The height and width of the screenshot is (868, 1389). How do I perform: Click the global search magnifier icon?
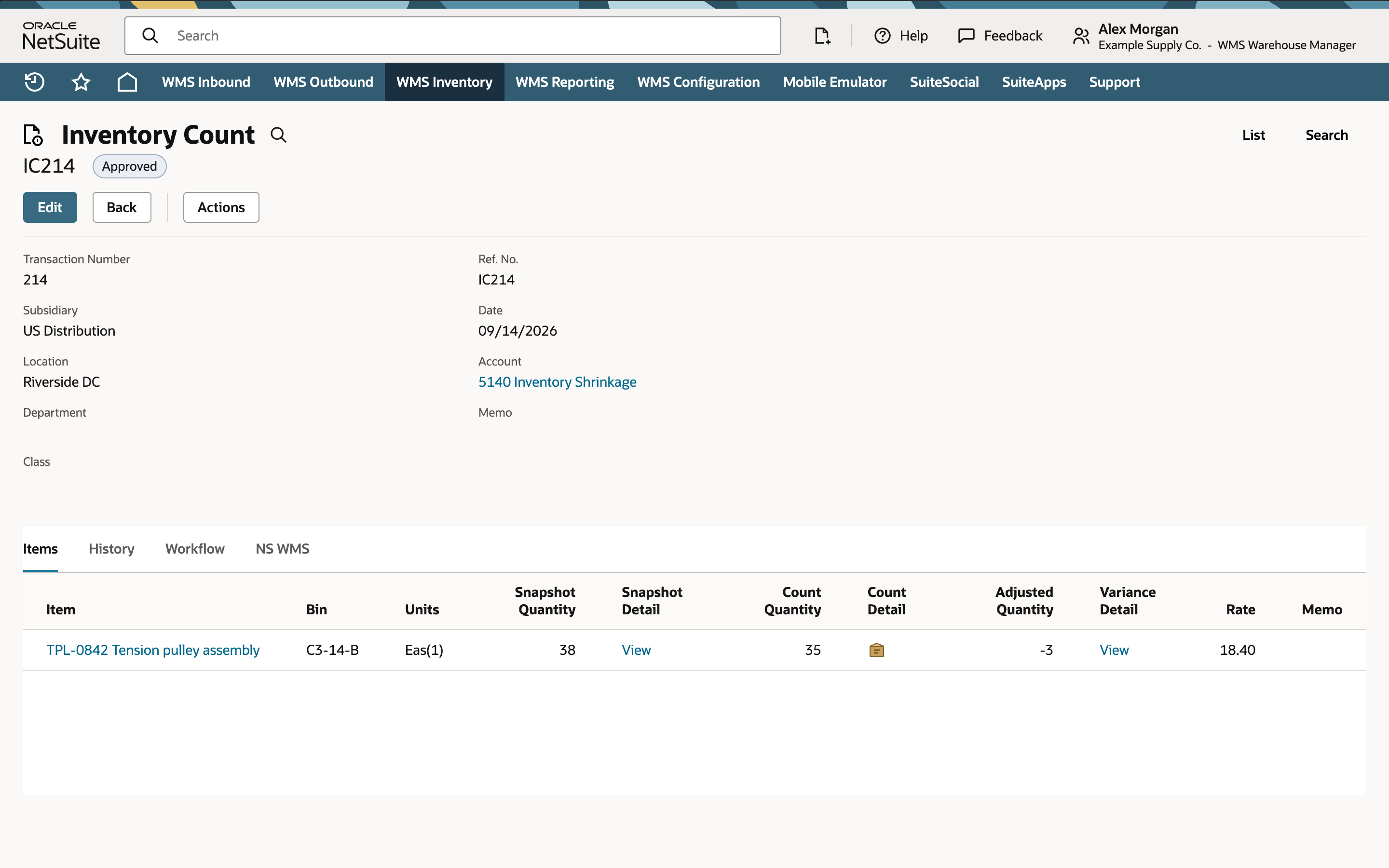click(150, 36)
